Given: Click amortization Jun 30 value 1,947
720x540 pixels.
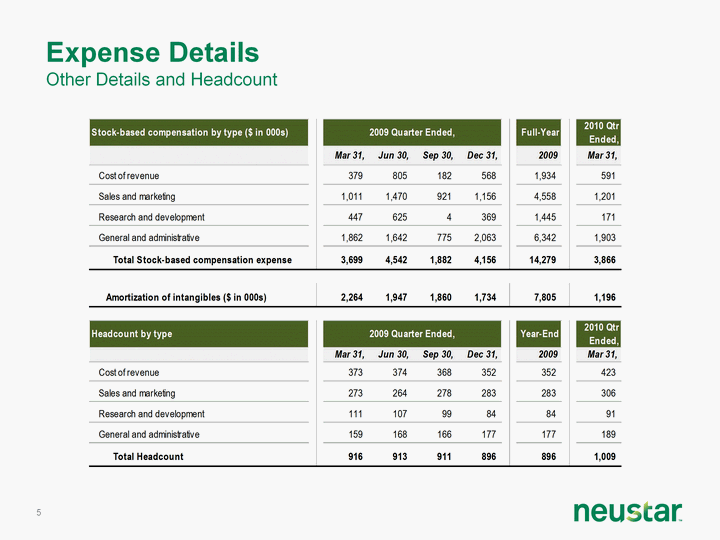Looking at the screenshot, I should tap(396, 298).
